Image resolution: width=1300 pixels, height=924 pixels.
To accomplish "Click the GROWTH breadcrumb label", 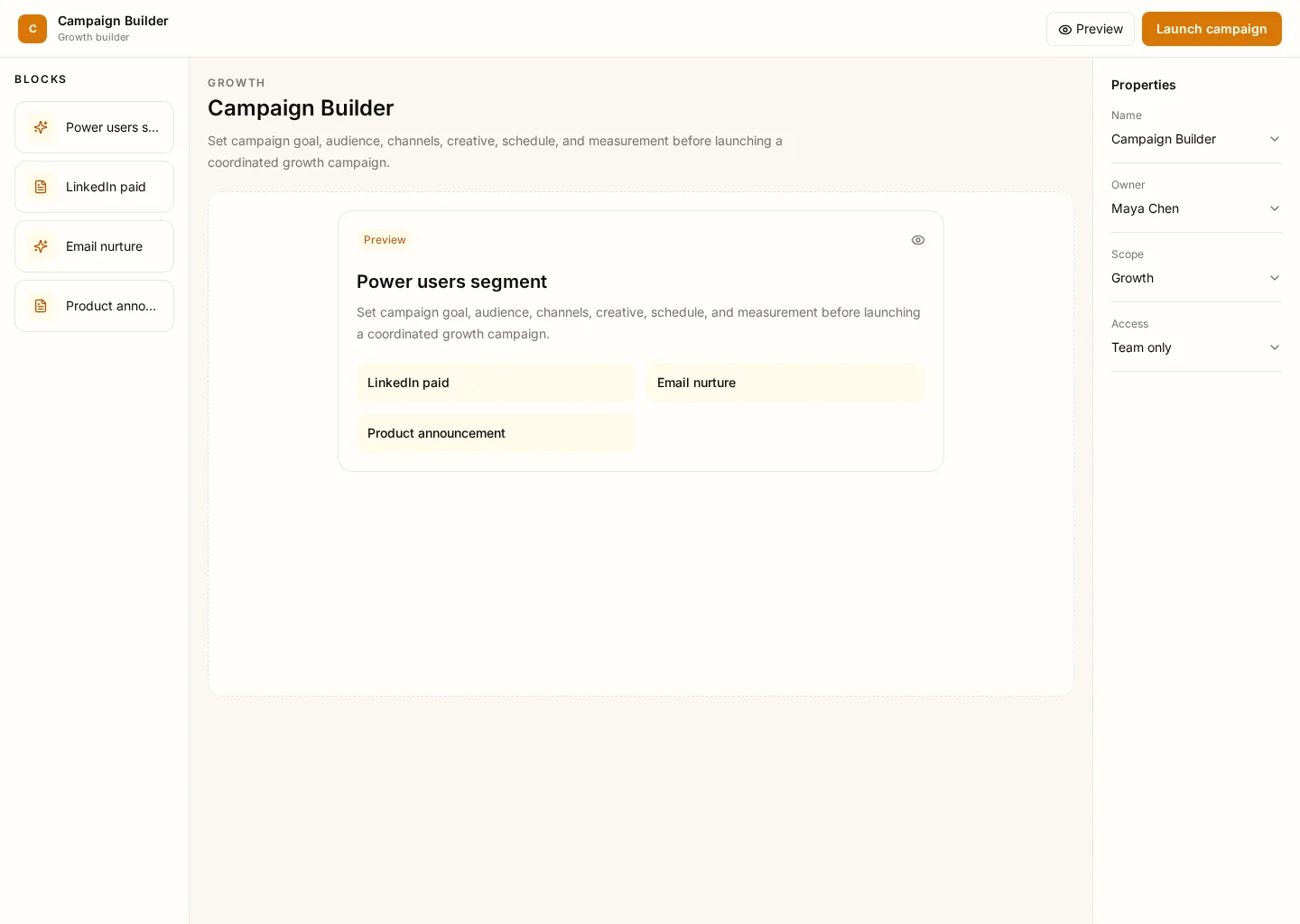I will point(237,83).
